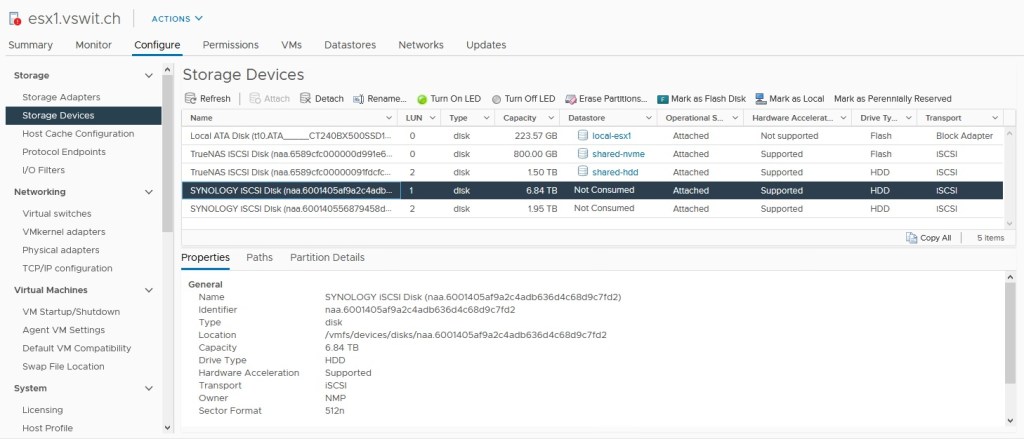The width and height of the screenshot is (1024, 439).
Task: Click the Turn Off LED icon
Action: point(497,99)
